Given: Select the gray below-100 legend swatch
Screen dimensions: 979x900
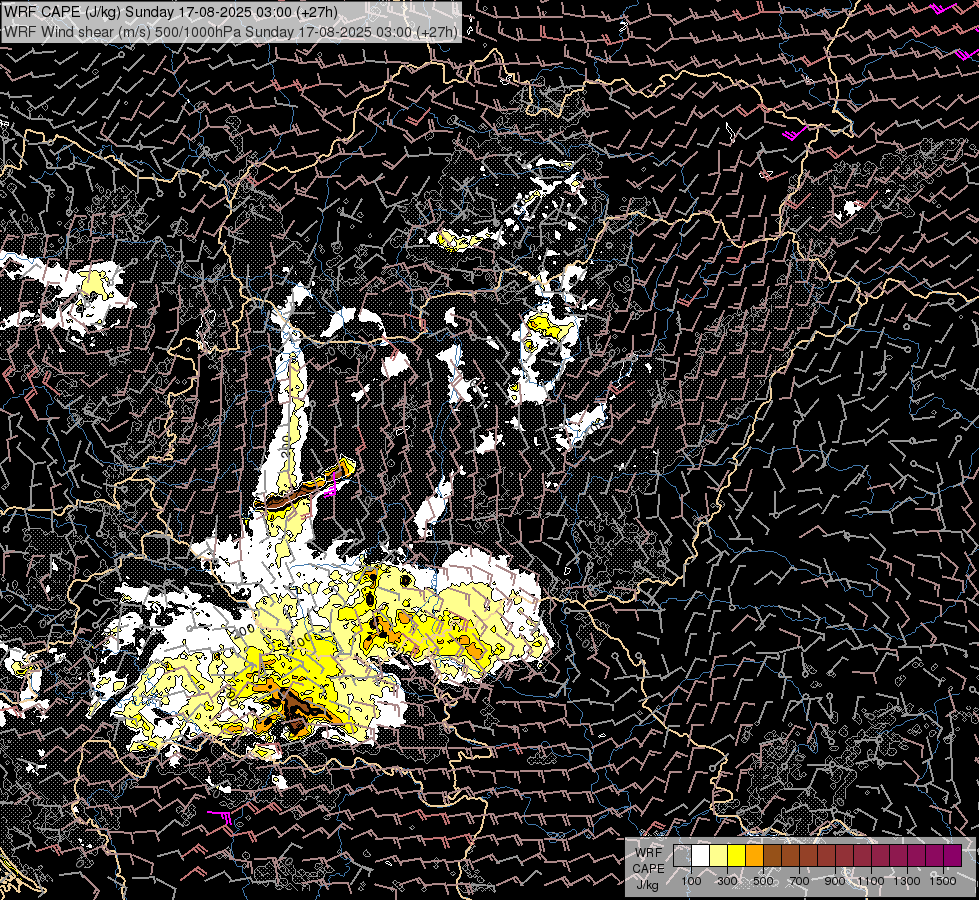Looking at the screenshot, I should tap(682, 855).
